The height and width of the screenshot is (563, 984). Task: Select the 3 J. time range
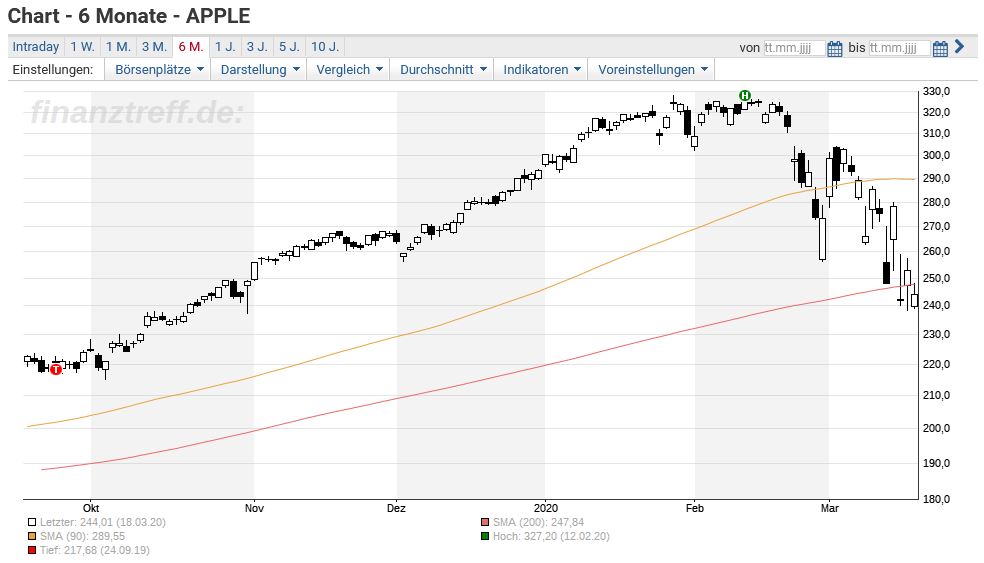coord(257,46)
